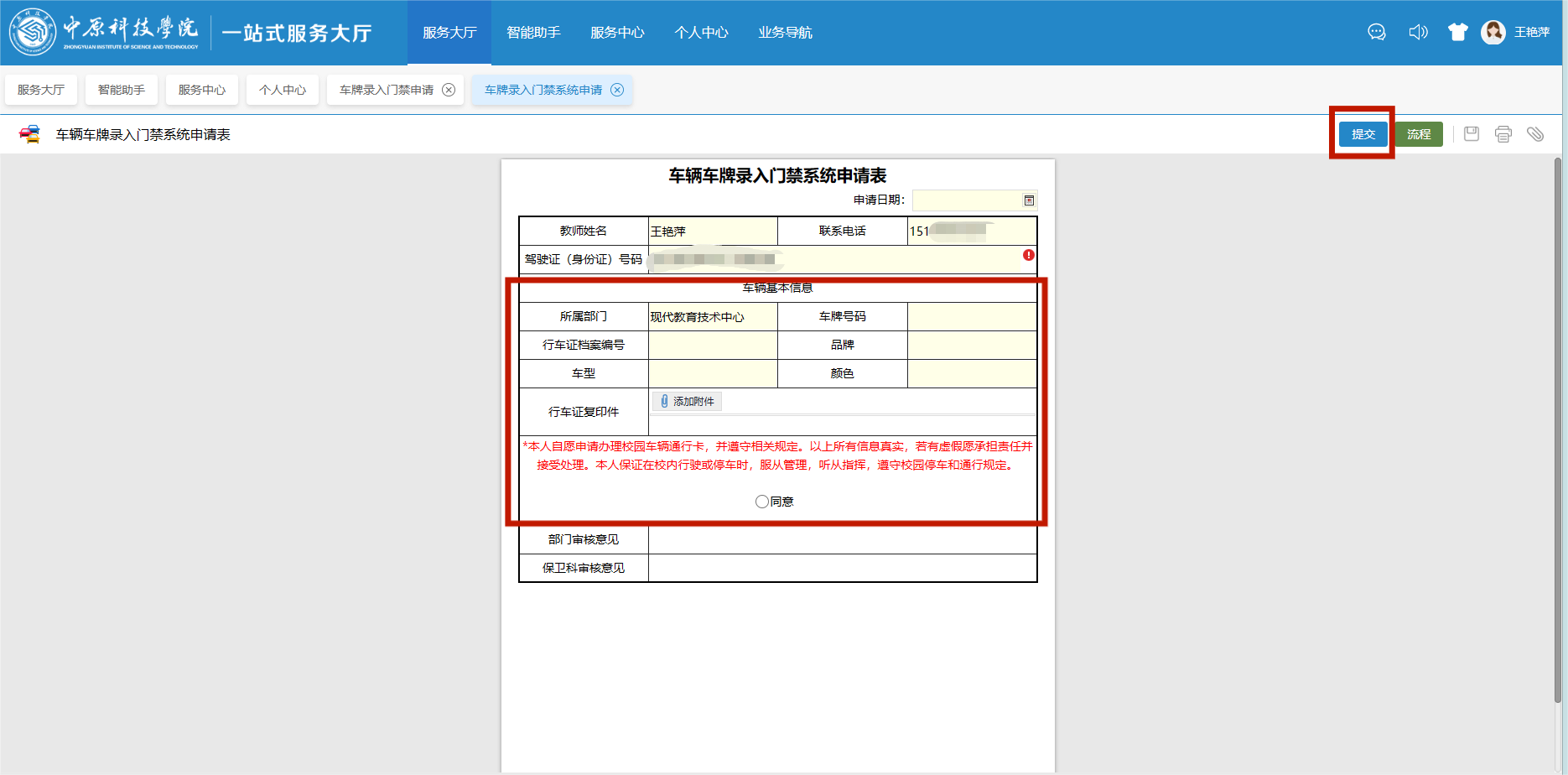Viewport: 1568px width, 775px height.
Task: Click the speaker announcement icon
Action: click(x=1418, y=33)
